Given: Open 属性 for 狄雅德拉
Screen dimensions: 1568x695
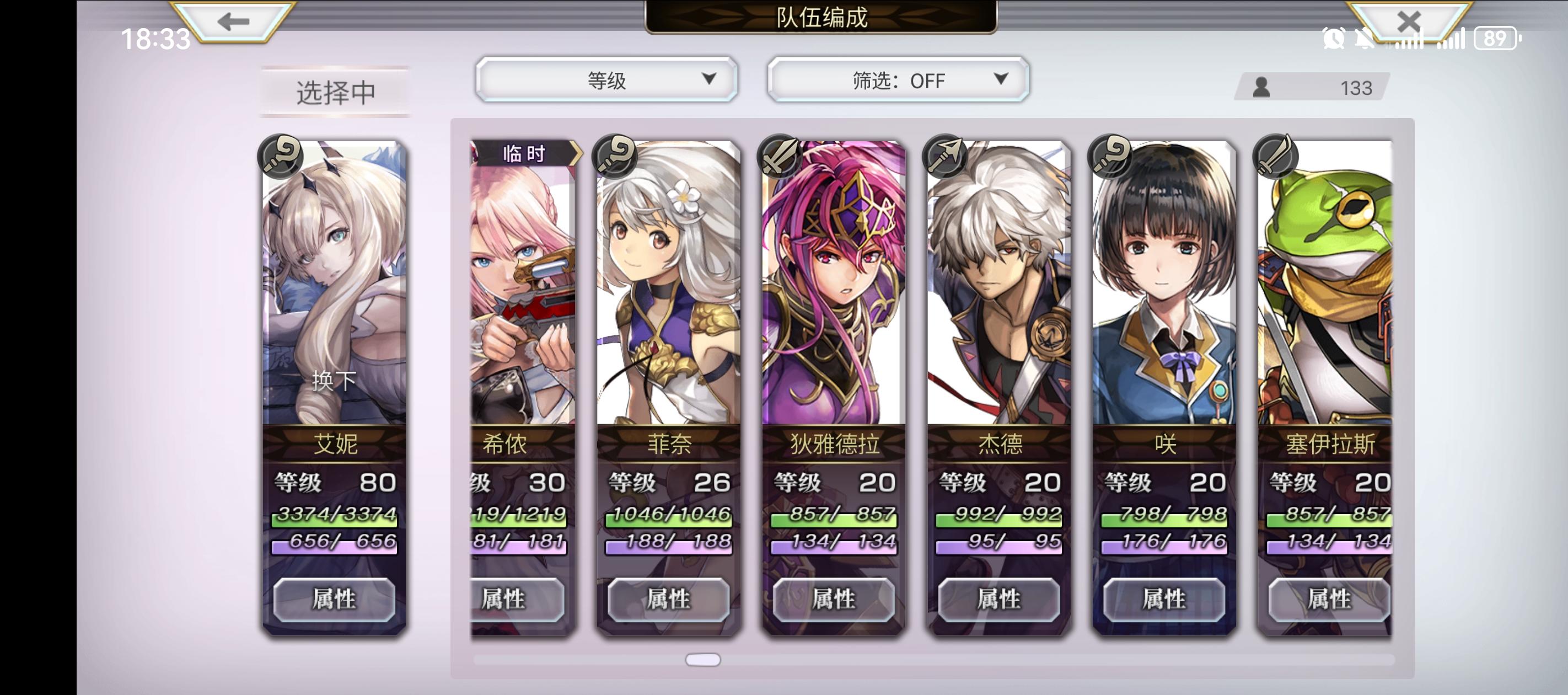Looking at the screenshot, I should [834, 599].
